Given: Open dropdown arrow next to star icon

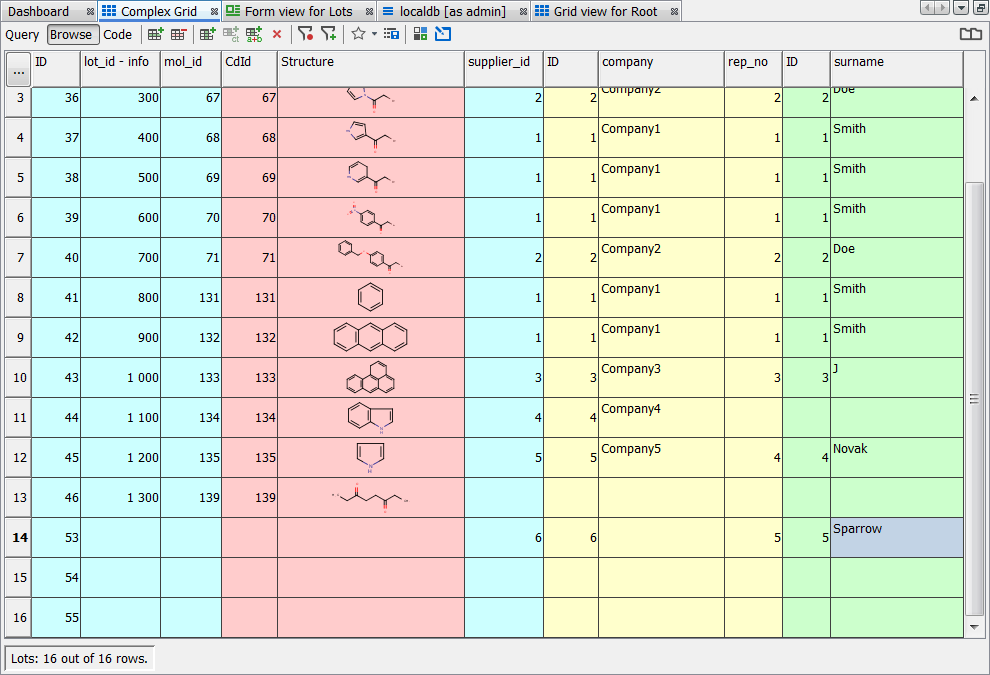Looking at the screenshot, I should click(374, 34).
